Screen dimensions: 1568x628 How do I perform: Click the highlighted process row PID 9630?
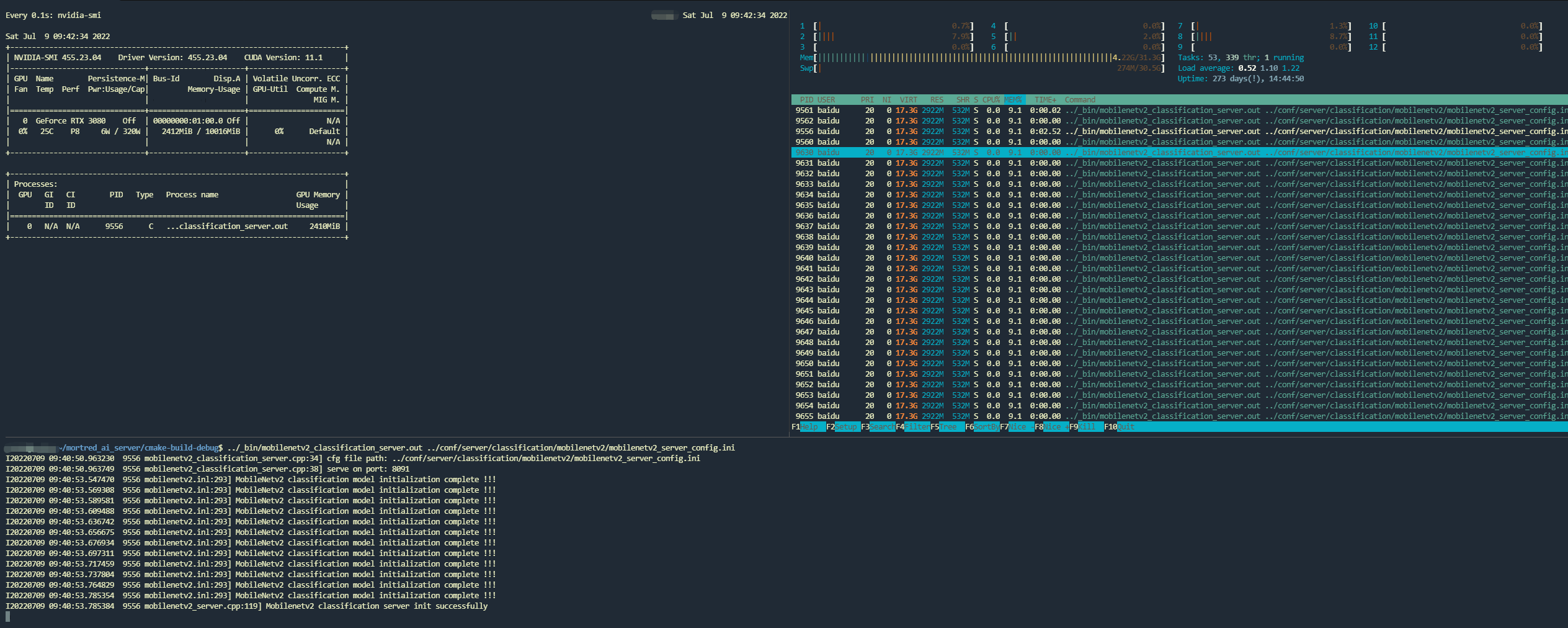1180,153
